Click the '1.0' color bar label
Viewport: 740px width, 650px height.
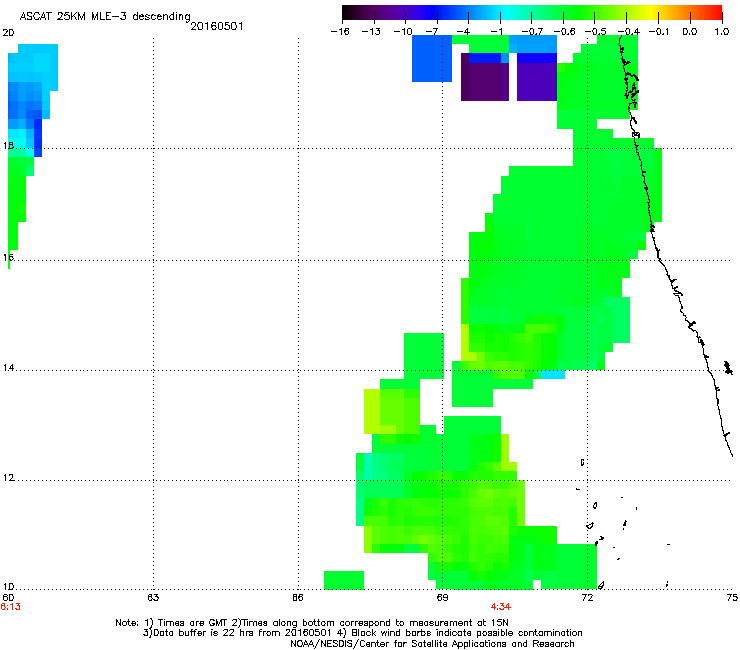pyautogui.click(x=722, y=32)
